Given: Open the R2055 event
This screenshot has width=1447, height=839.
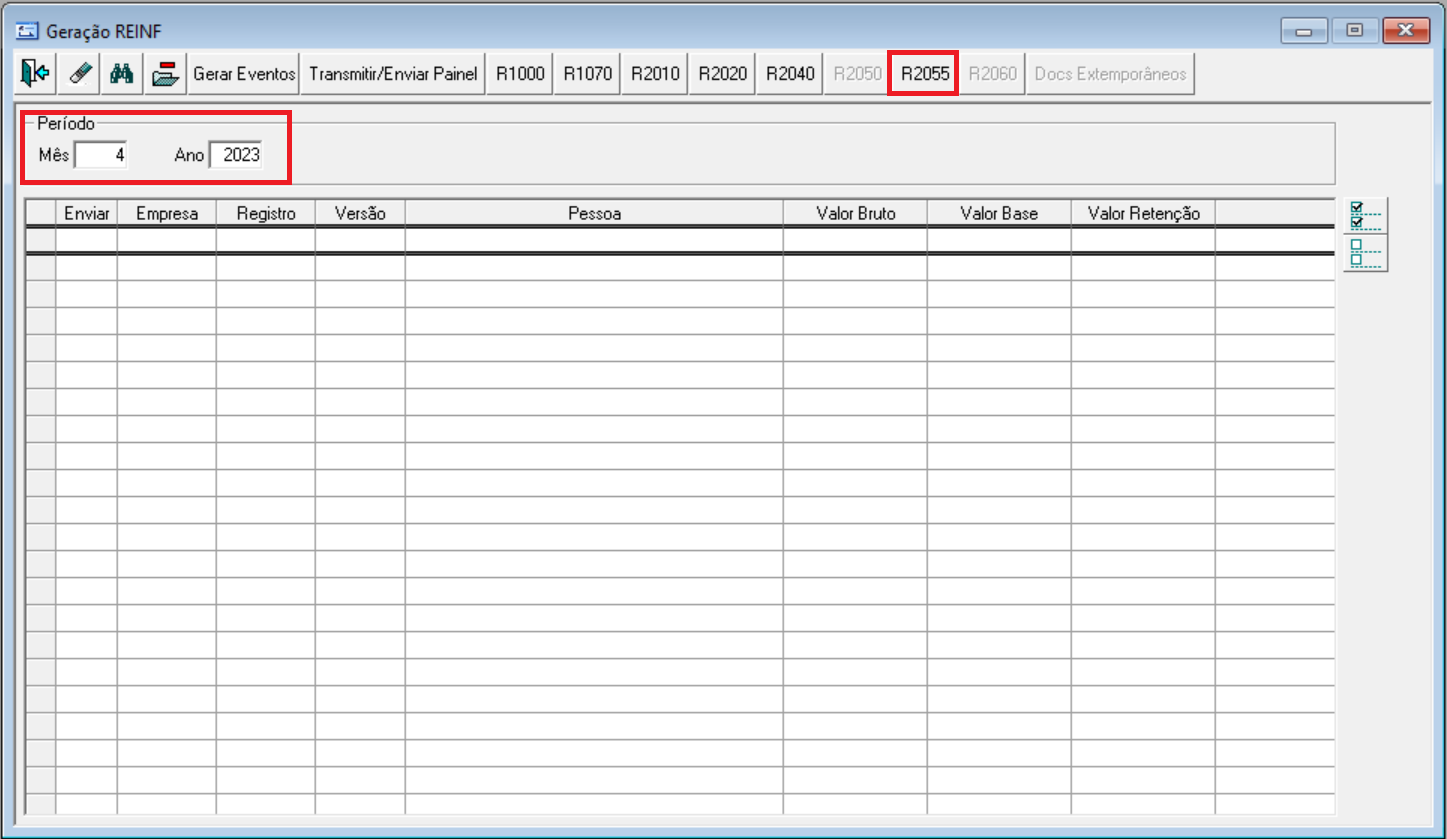Looking at the screenshot, I should pyautogui.click(x=925, y=74).
